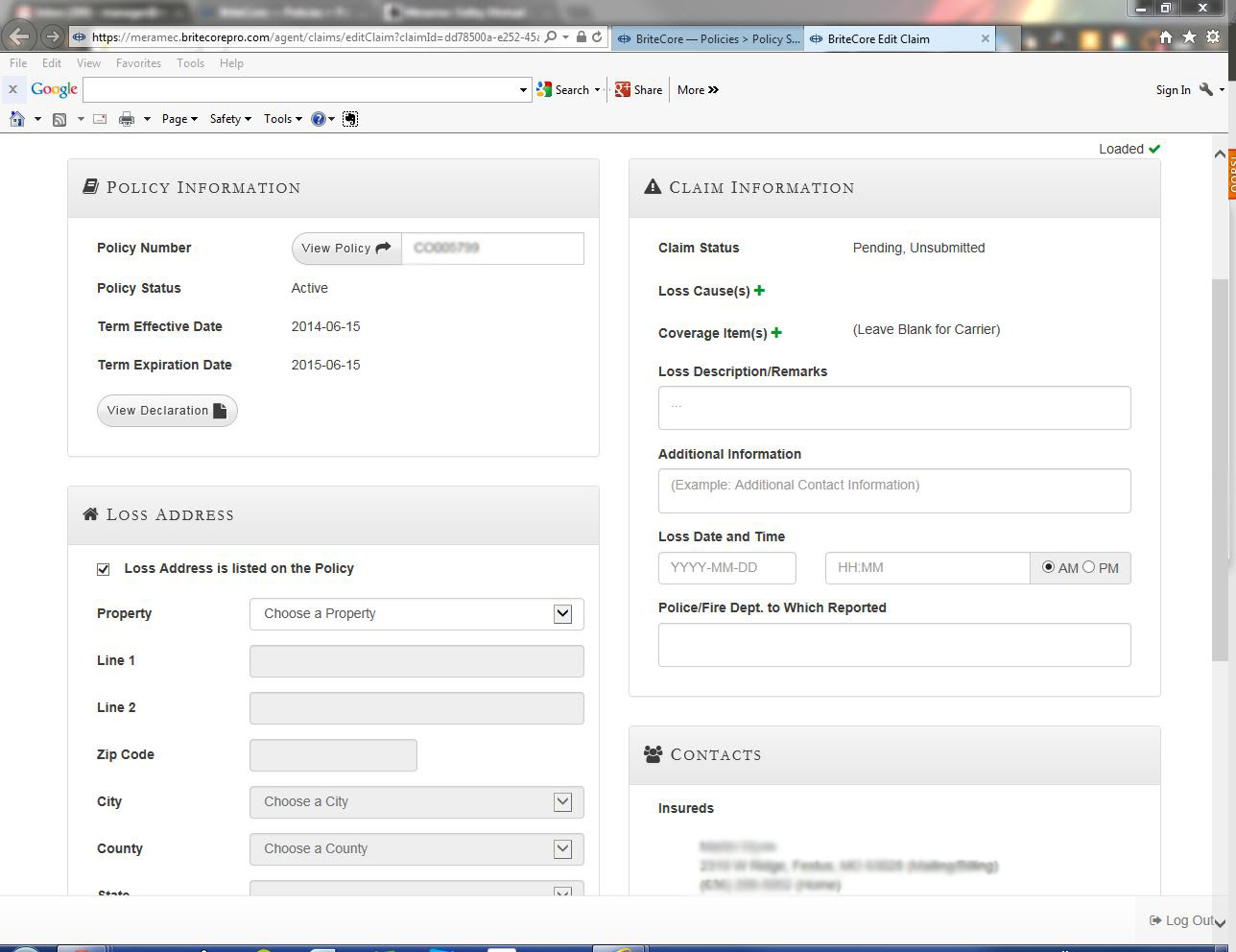Click the browser Forward arrow

tap(52, 37)
